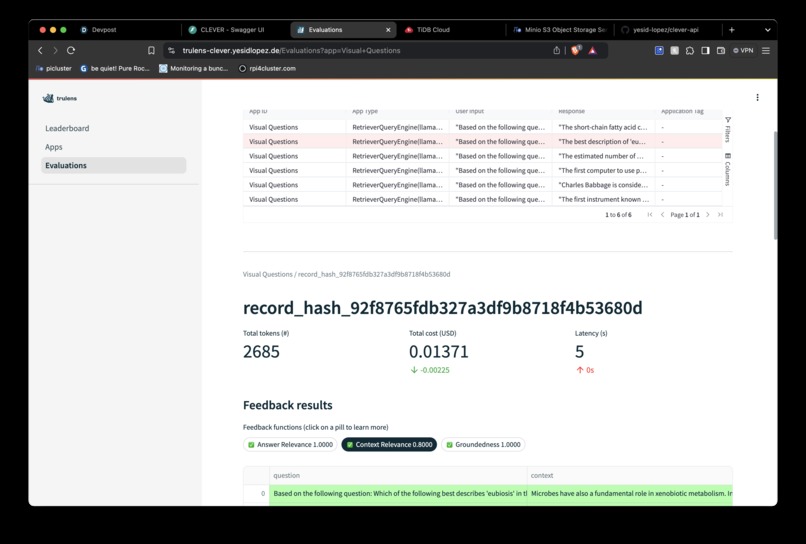Open the blue extension icon in toolbar
Screen dimensions: 806x544
pos(659,50)
